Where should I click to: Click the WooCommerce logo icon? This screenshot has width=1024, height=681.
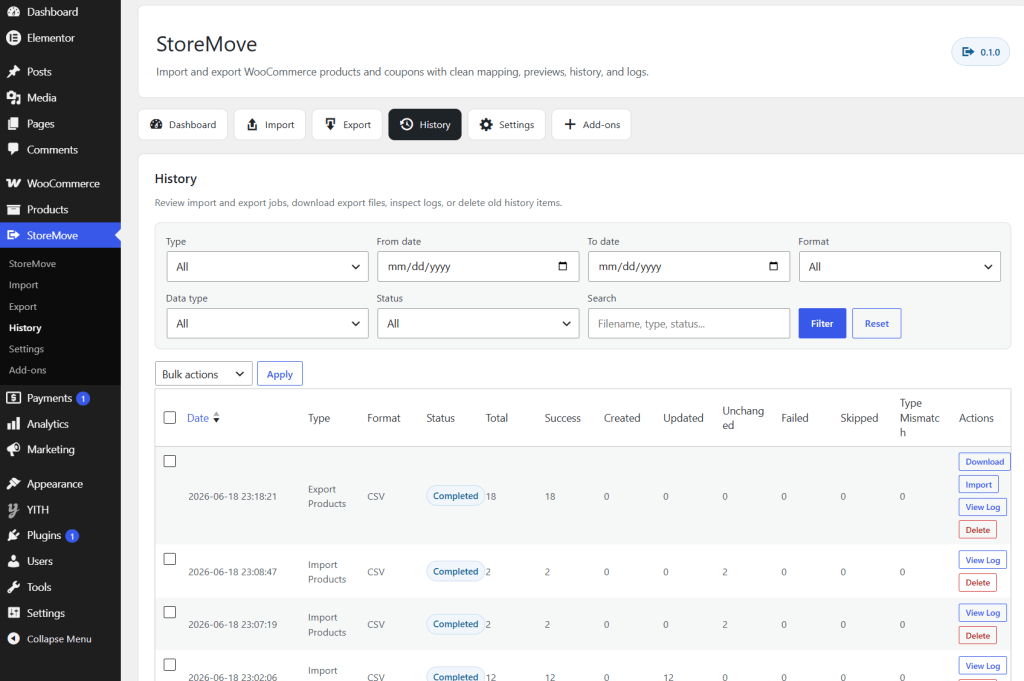tap(13, 183)
